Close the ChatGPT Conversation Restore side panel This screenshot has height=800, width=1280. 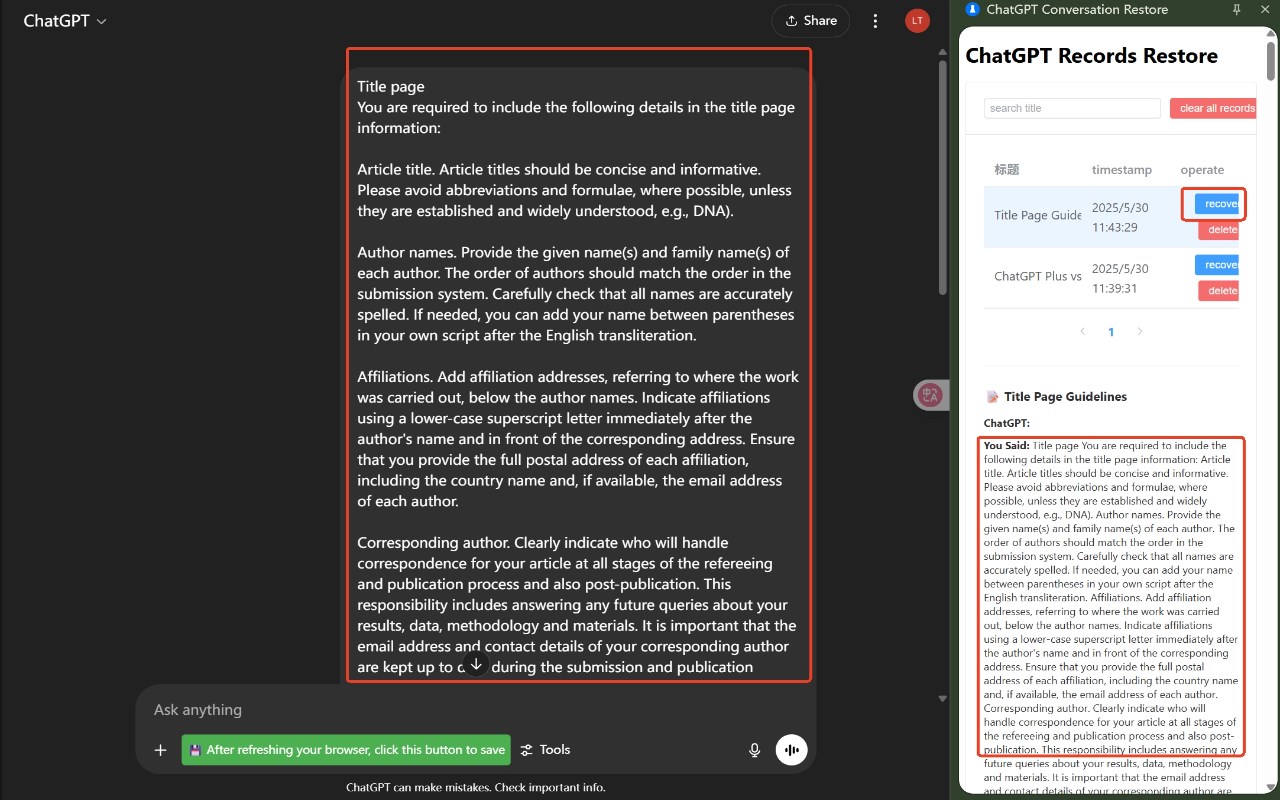(x=1266, y=9)
